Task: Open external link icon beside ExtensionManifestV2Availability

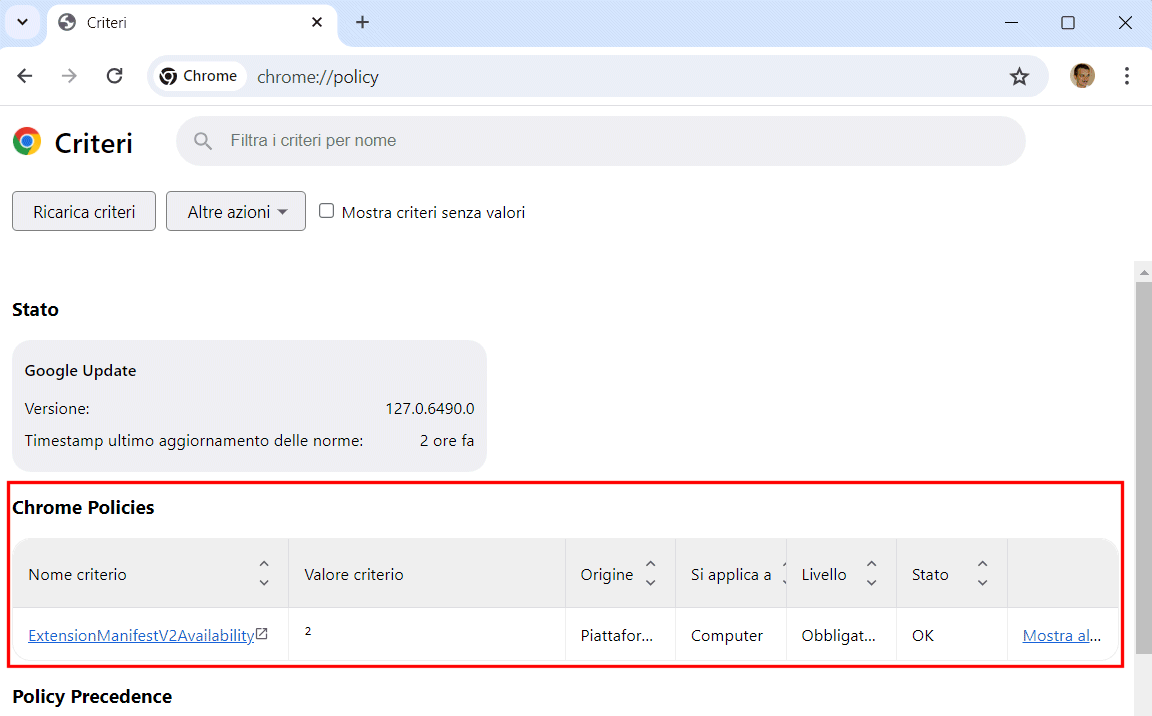Action: pyautogui.click(x=262, y=634)
